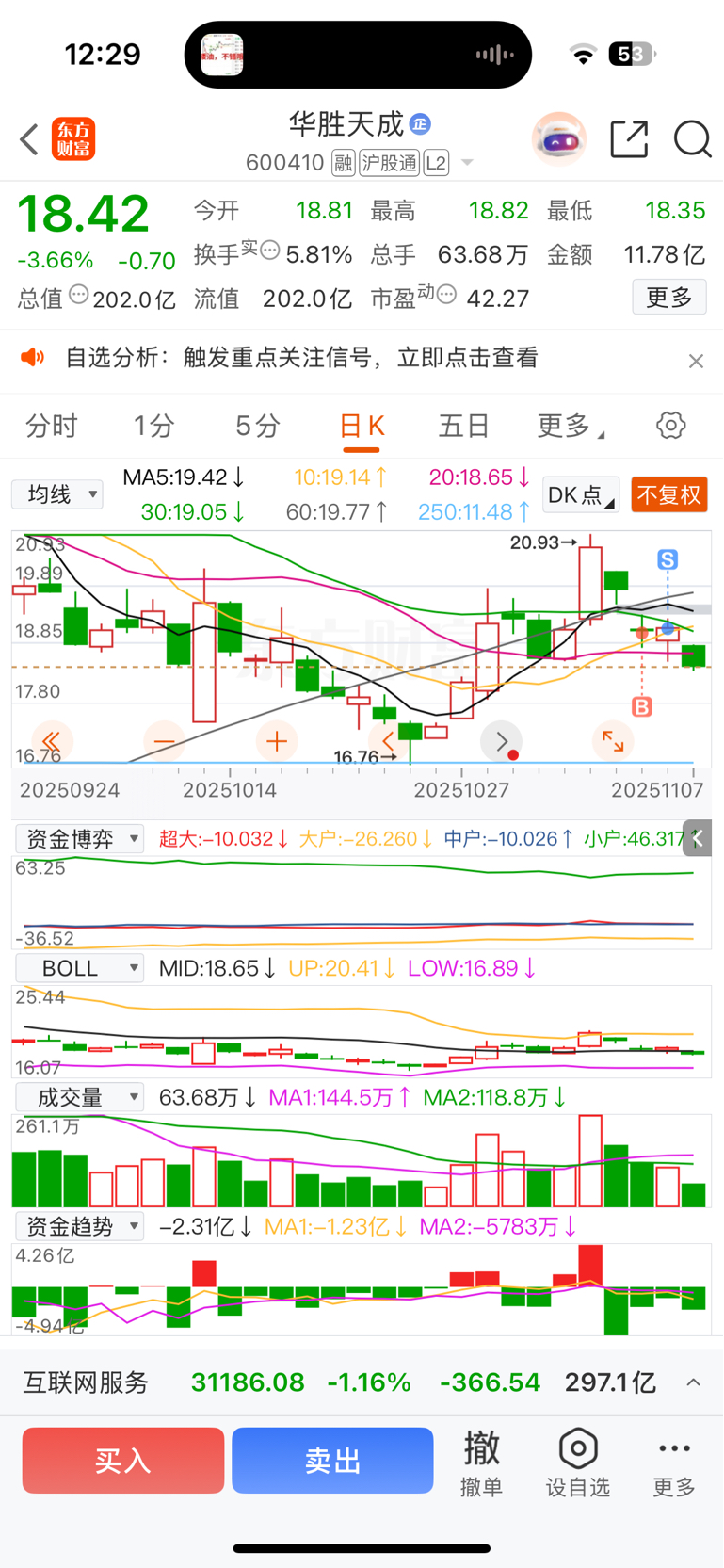Toggle the 不复权 adjustment button
Screen dimensions: 724x1568
coord(669,494)
